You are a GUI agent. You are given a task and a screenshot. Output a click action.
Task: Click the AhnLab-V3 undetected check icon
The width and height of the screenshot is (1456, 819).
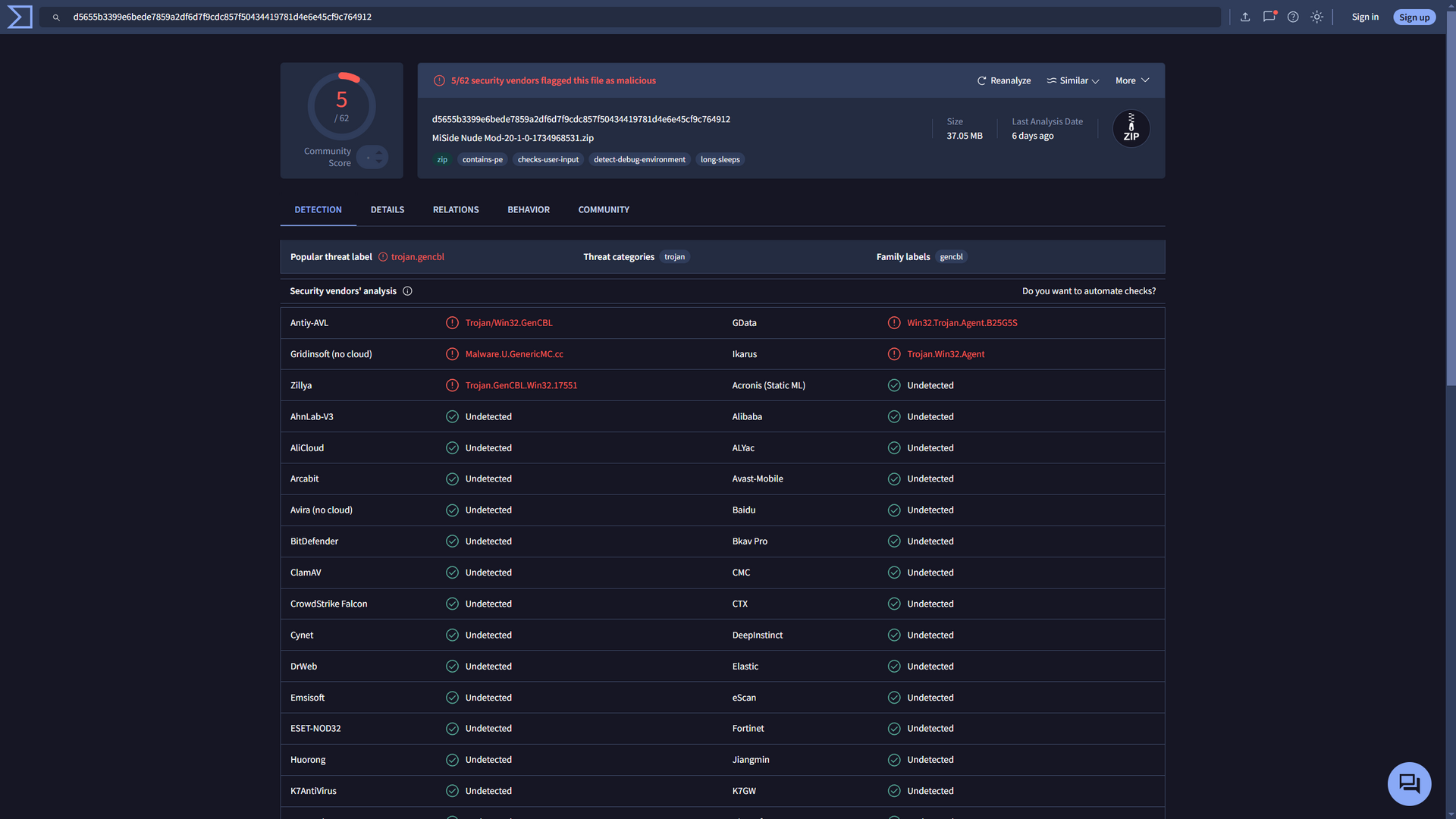point(452,417)
